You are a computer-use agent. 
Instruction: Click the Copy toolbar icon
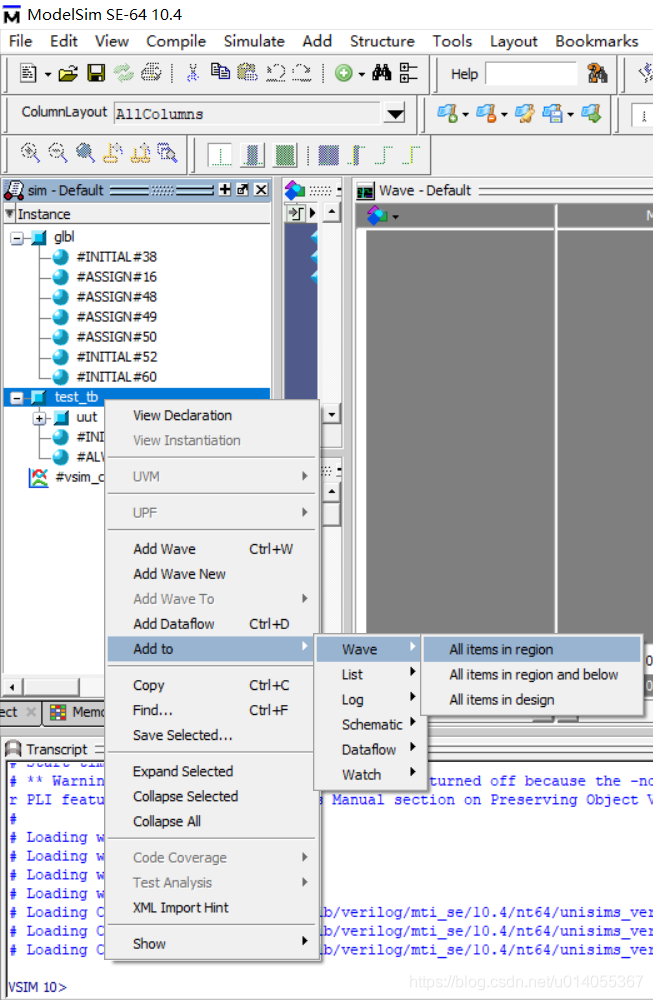221,71
